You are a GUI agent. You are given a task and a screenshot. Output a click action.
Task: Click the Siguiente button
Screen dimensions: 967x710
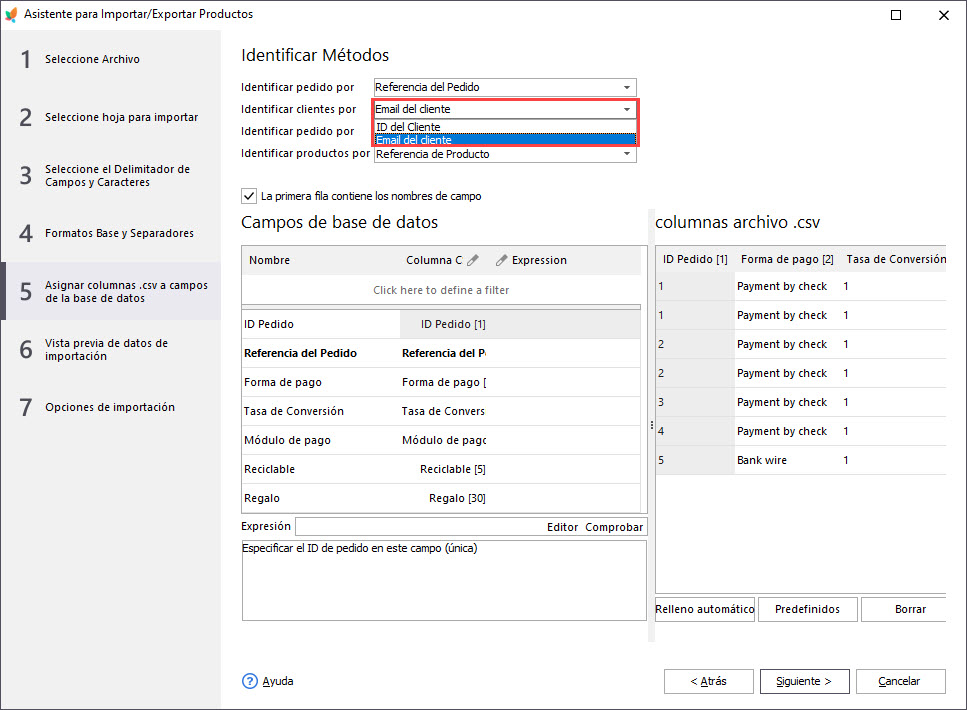click(x=804, y=681)
